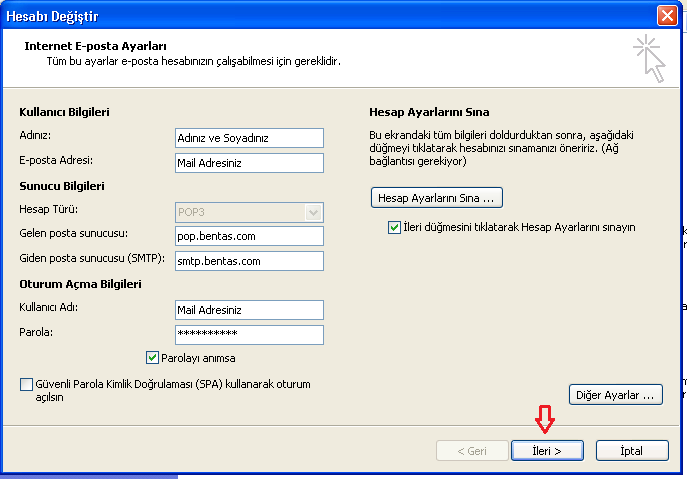Toggle the Parolayı anımsa checkbox

click(152, 358)
